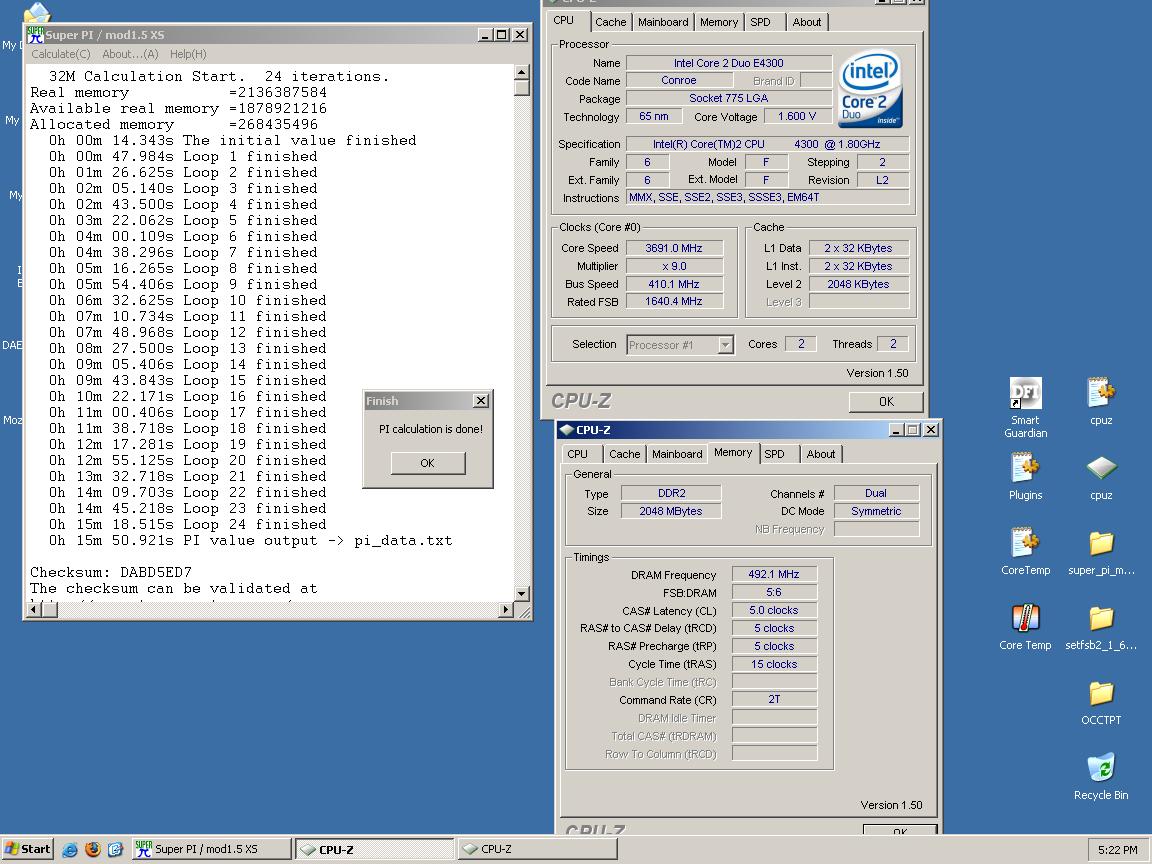Click the Intel Core 2 Duo logo

[871, 88]
